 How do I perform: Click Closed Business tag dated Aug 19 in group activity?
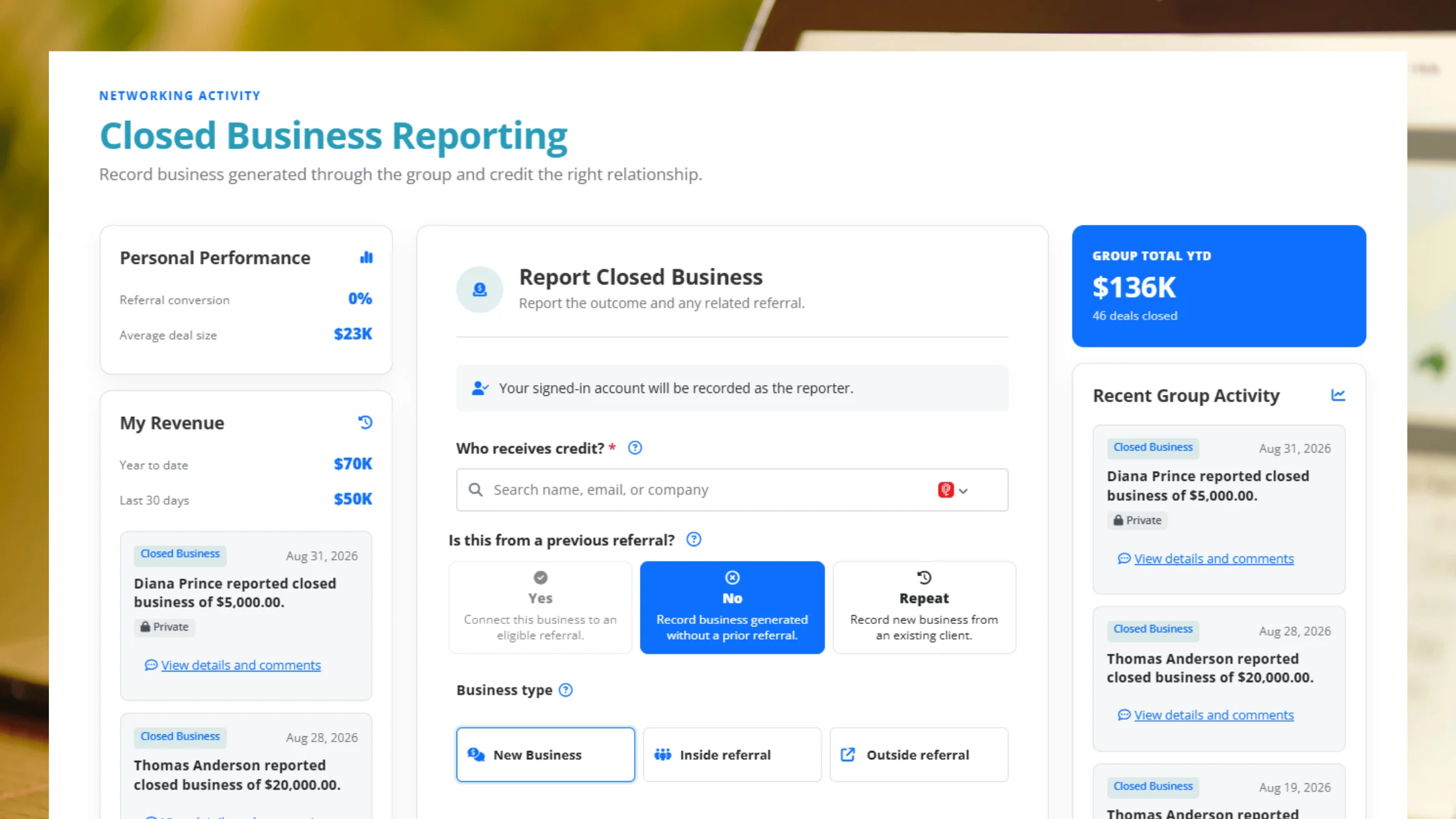[1153, 786]
